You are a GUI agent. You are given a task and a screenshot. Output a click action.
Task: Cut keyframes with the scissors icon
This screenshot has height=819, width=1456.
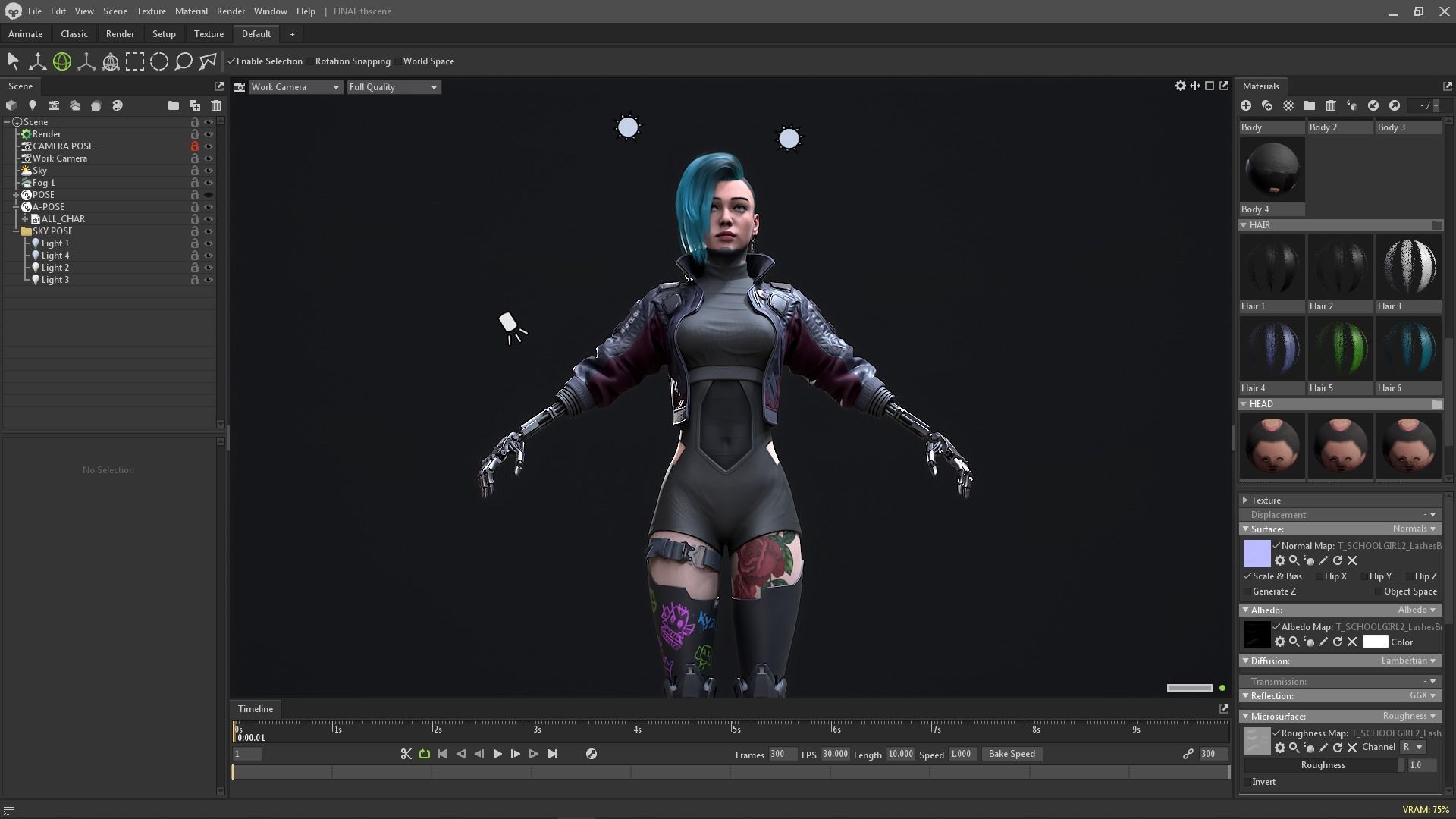click(406, 754)
